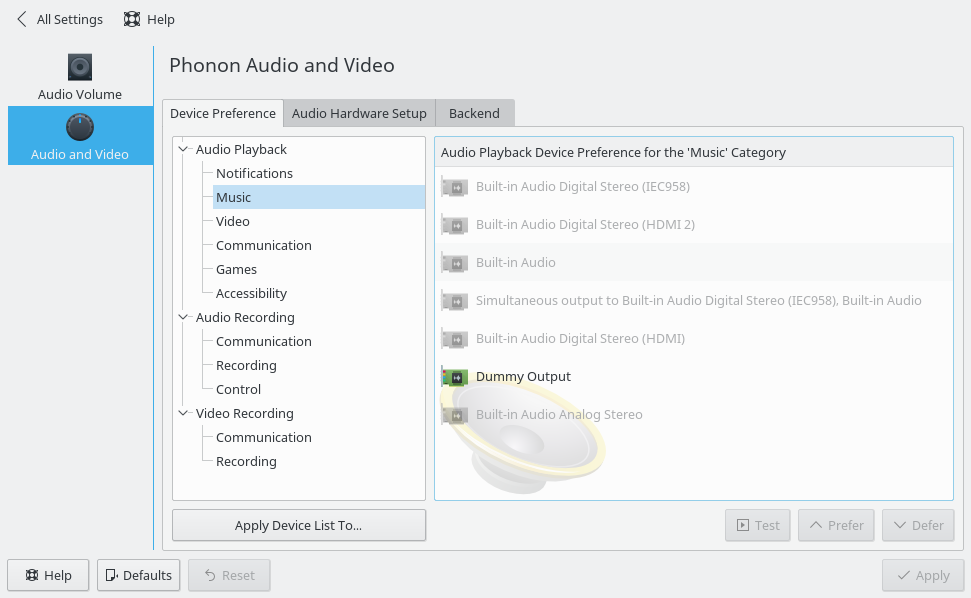971x598 pixels.
Task: Open the Backend tab
Action: tap(474, 113)
